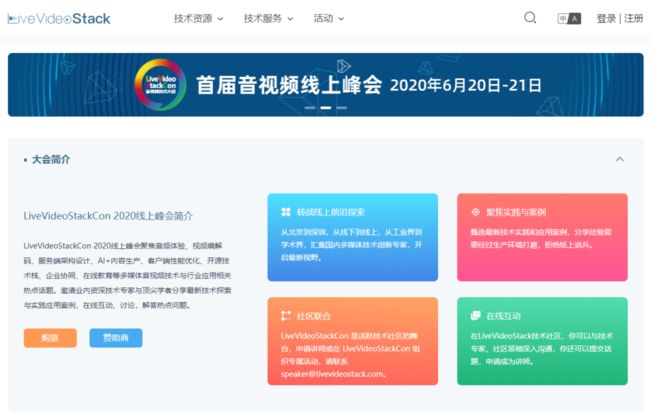
Task: Select the active middle carousel indicator
Action: [x=326, y=108]
